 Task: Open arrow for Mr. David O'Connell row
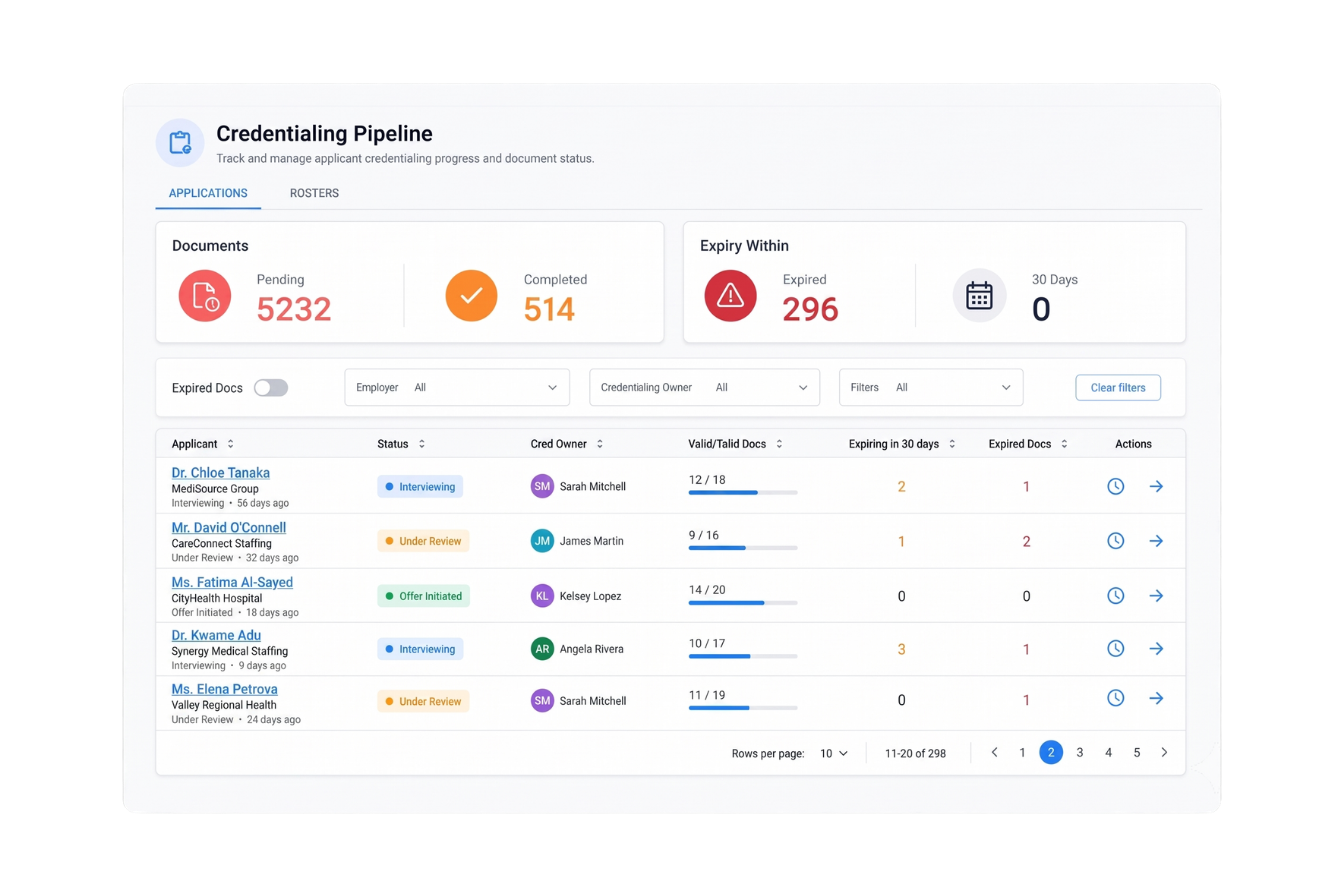pos(1156,541)
